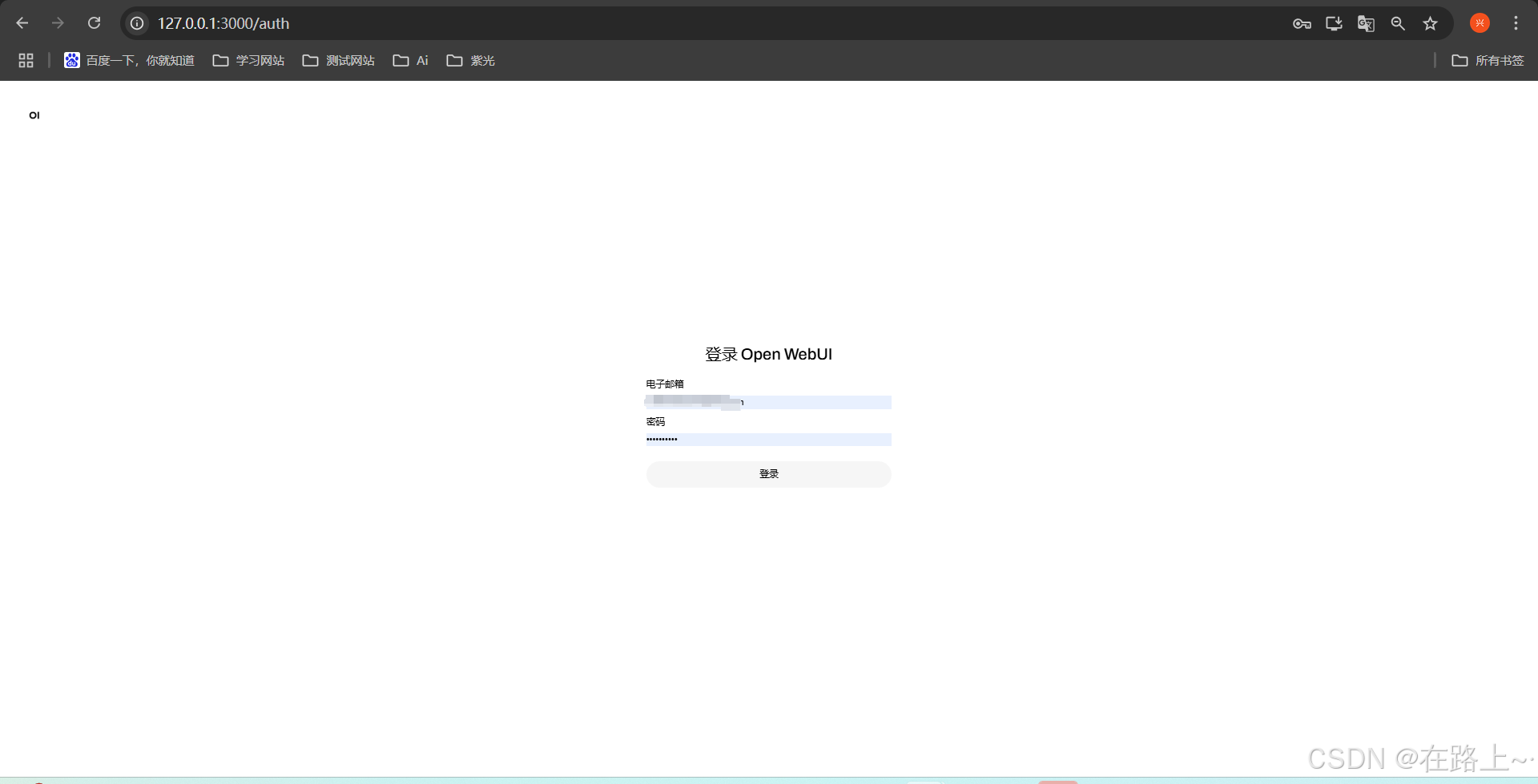Open the 百度一下，你就知道 bookmark
The image size is (1538, 784).
click(130, 61)
